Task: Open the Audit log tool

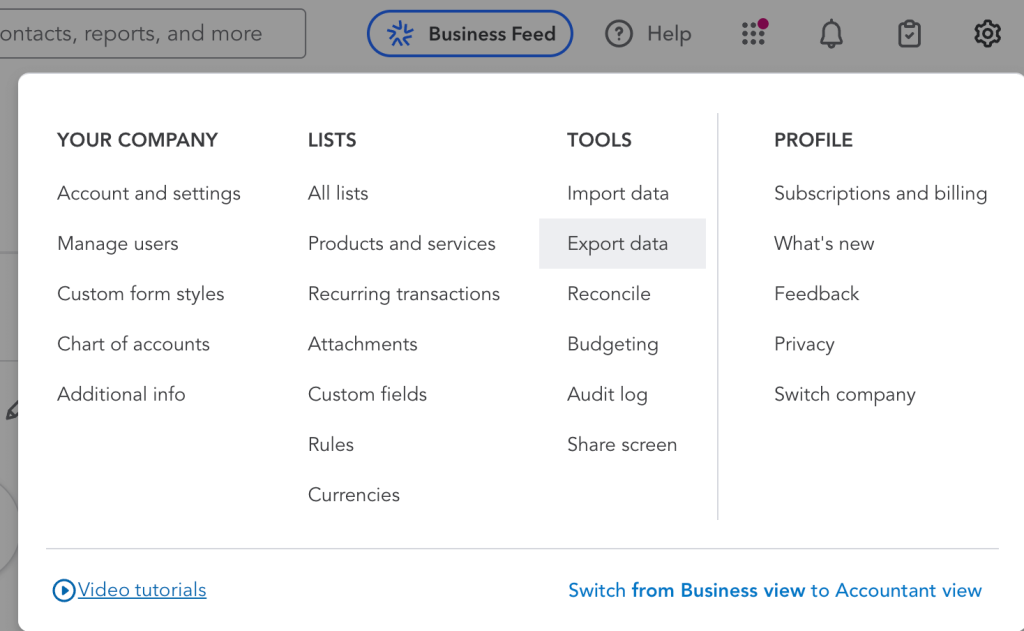Action: click(x=607, y=394)
